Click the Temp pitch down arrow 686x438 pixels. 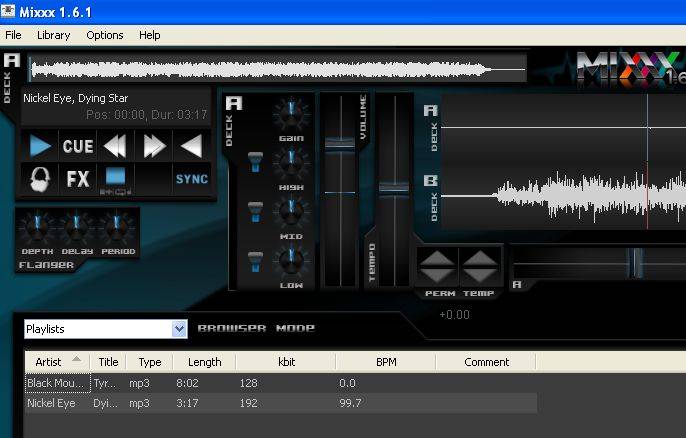[x=480, y=275]
